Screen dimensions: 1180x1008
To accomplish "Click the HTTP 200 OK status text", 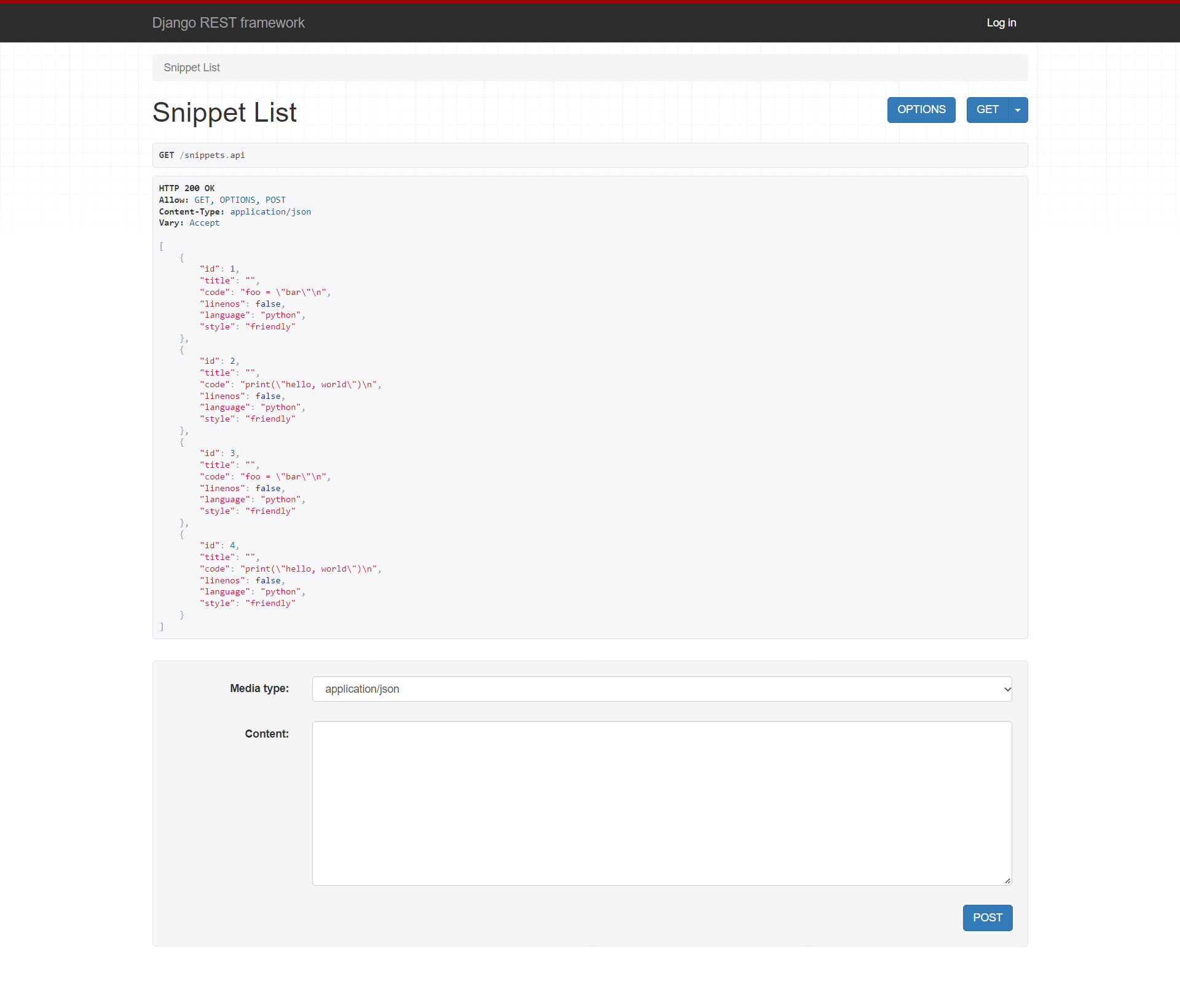I will click(x=187, y=188).
